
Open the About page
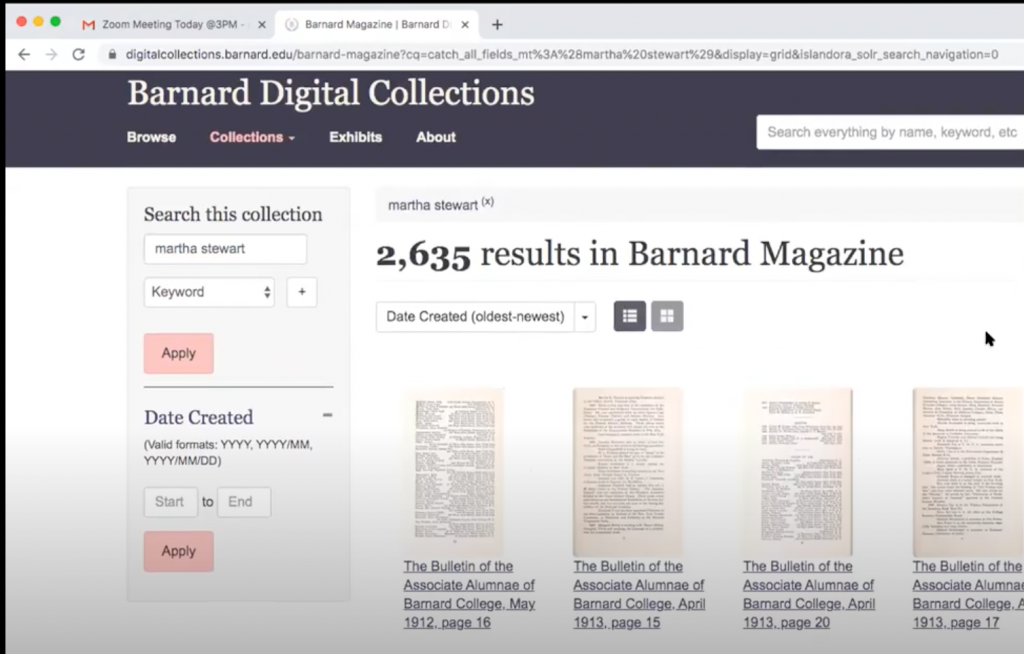click(x=436, y=137)
